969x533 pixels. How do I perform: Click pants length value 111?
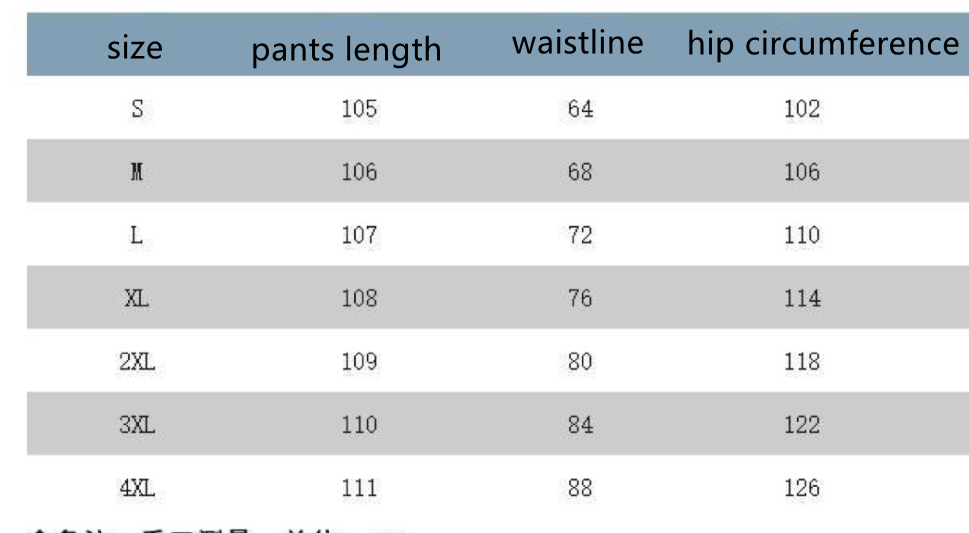coord(359,488)
